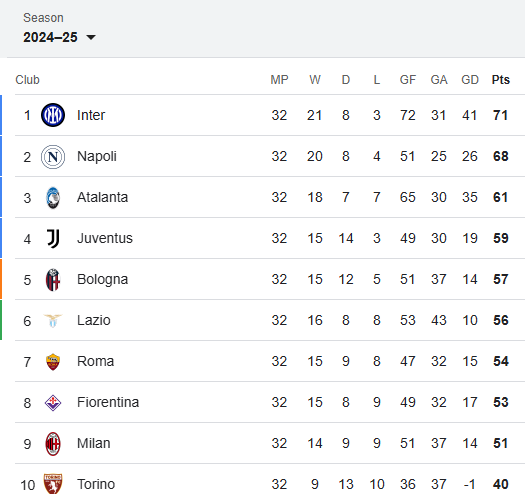
Task: Click the Fiorentina team name
Action: 108,403
